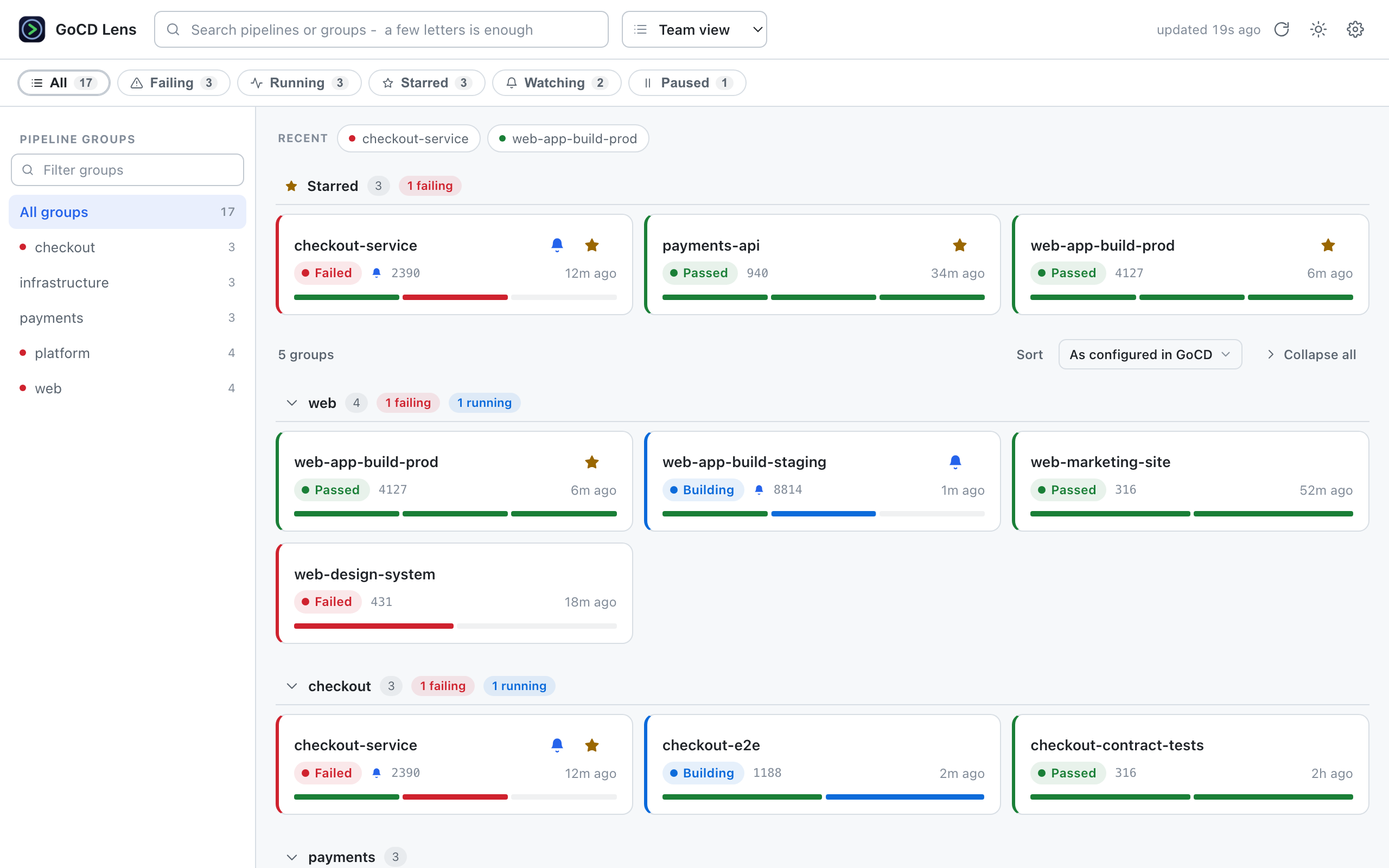This screenshot has width=1389, height=868.
Task: Open the Sort 'As configured in GoCD' dropdown
Action: [x=1150, y=354]
